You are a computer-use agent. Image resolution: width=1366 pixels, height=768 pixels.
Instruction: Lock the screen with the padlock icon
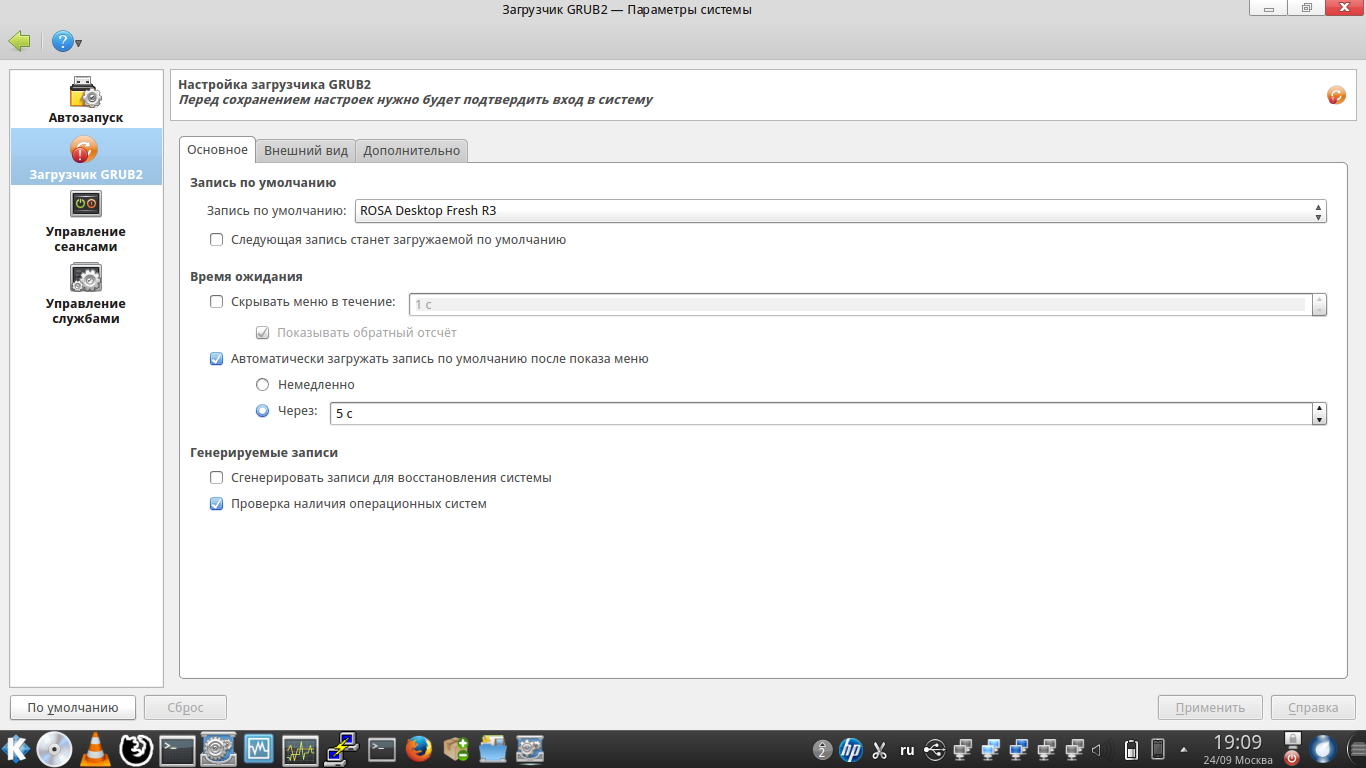(1291, 740)
